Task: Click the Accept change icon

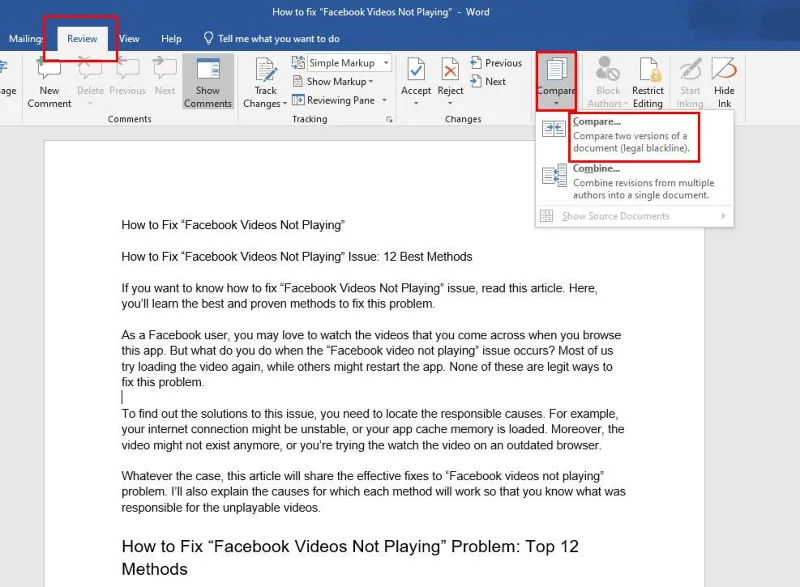Action: tap(416, 69)
